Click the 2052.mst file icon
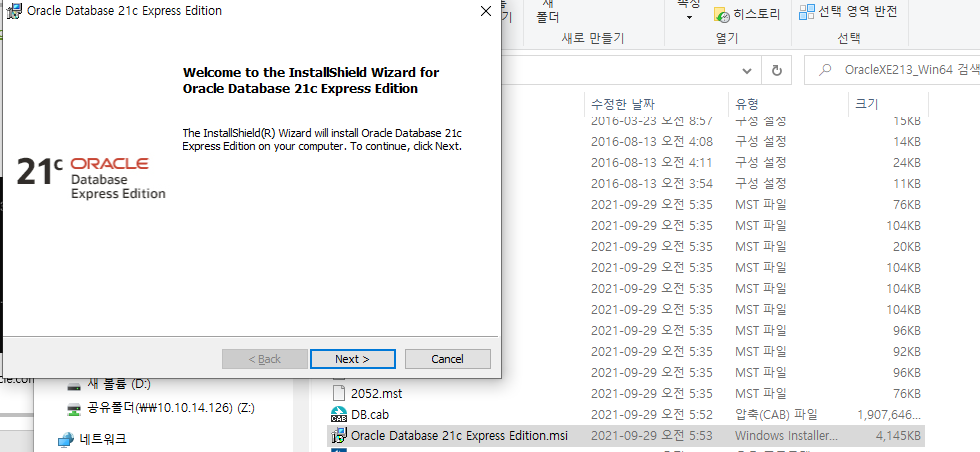This screenshot has height=452, width=980. tap(339, 393)
